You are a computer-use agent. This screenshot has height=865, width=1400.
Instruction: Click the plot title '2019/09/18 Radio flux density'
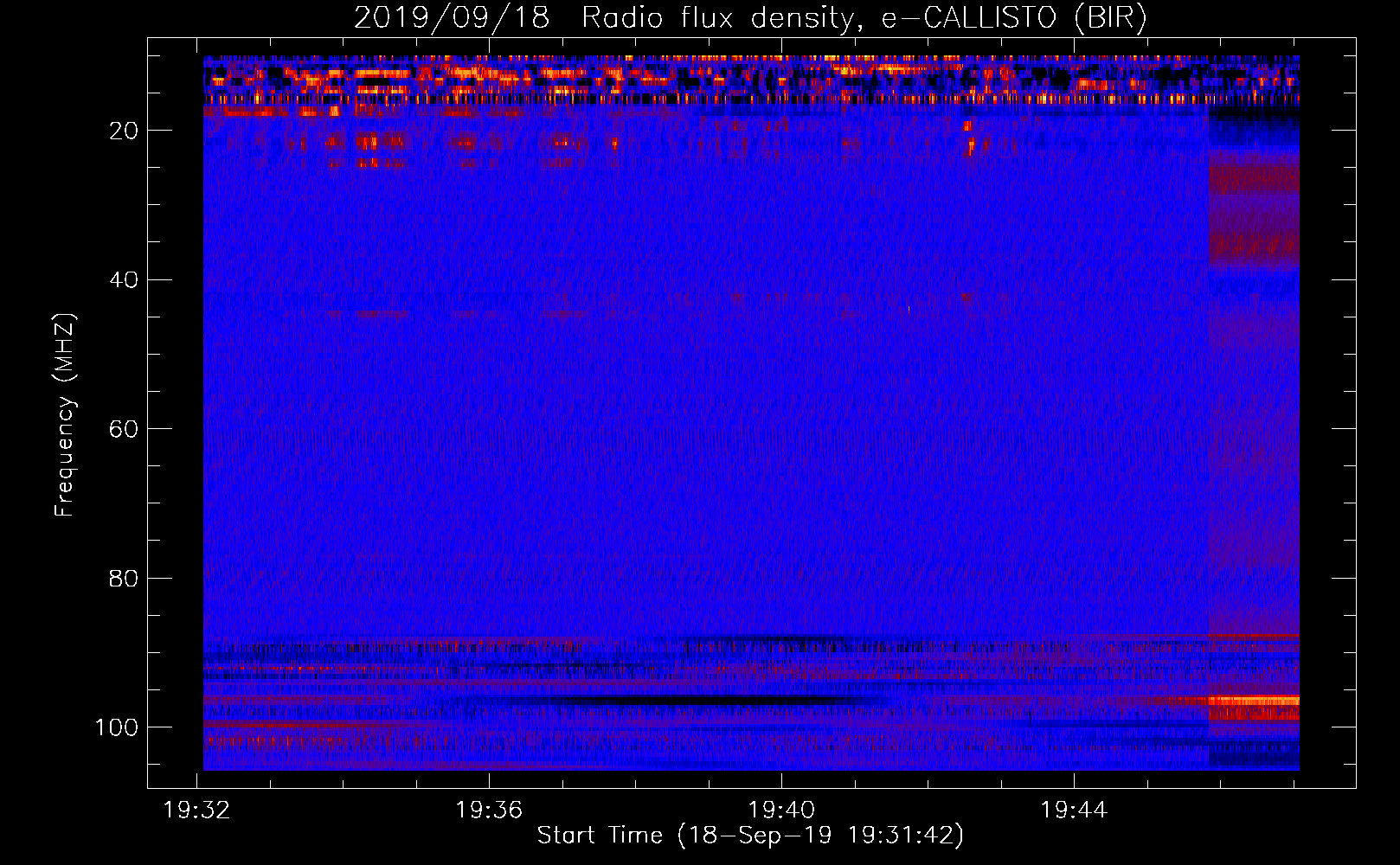751,19
